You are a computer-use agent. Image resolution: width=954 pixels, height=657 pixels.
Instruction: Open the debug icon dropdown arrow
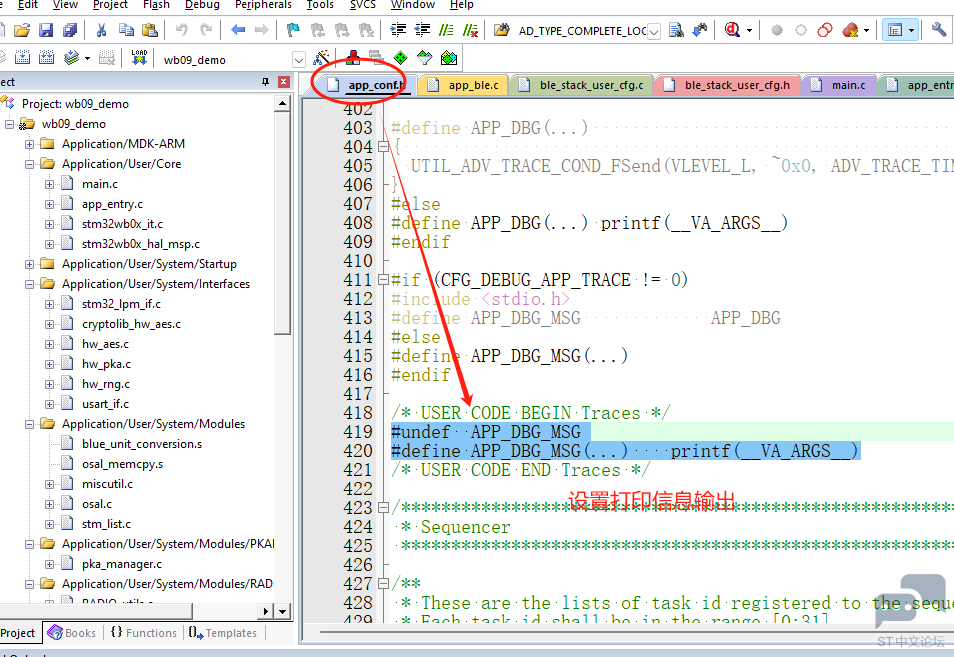click(749, 30)
